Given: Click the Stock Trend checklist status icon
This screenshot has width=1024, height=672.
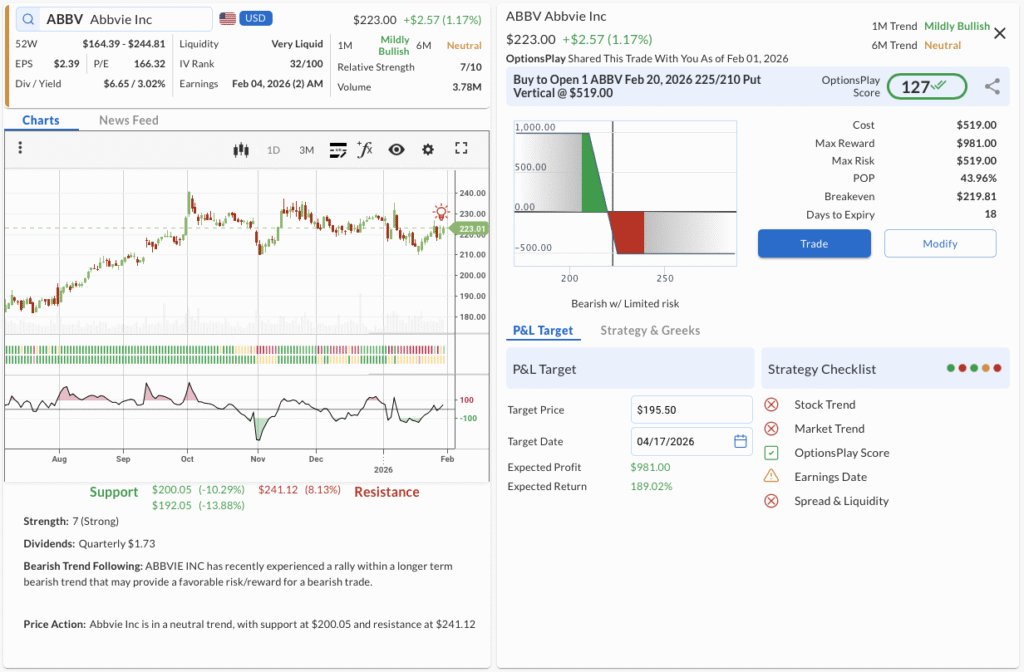Looking at the screenshot, I should point(771,405).
